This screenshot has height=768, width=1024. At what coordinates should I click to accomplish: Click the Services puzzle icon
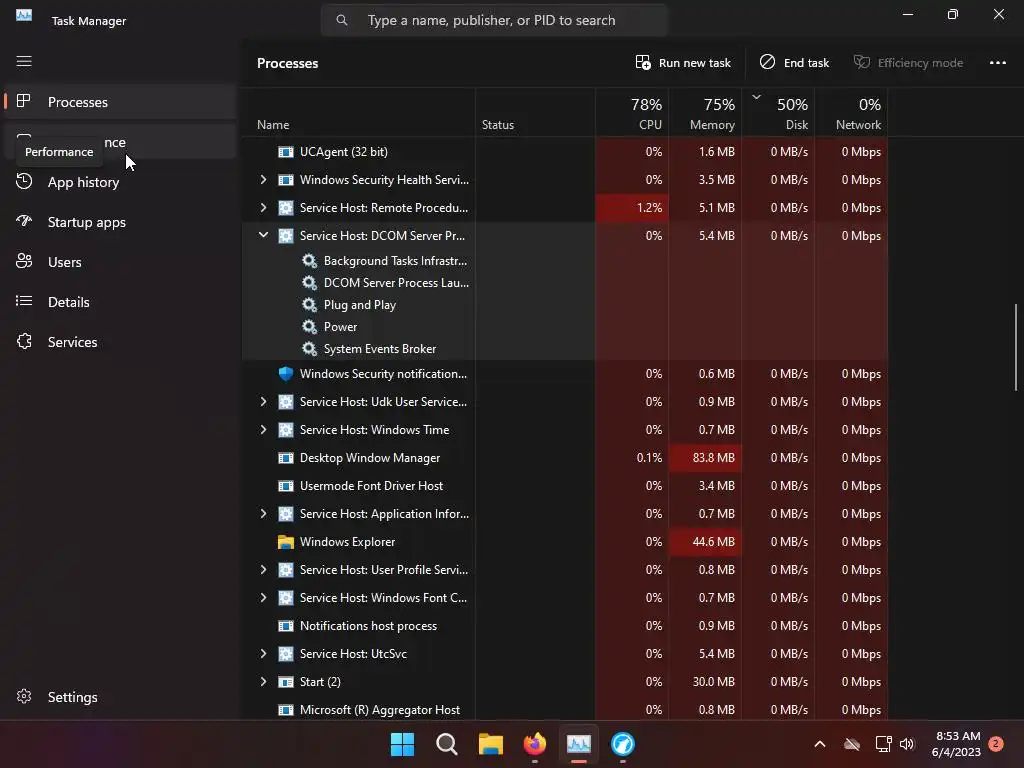coord(24,341)
